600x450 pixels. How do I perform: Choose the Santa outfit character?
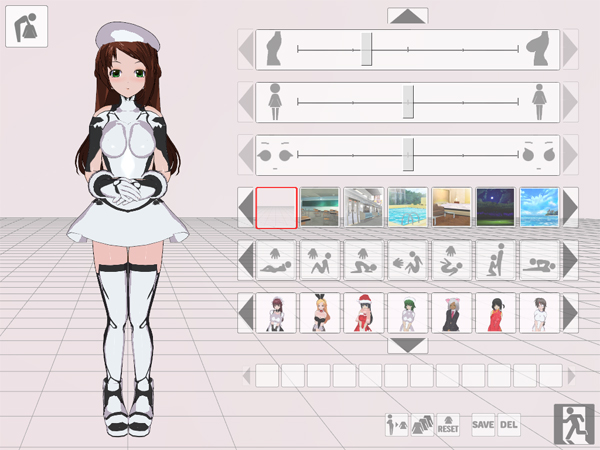click(x=364, y=313)
